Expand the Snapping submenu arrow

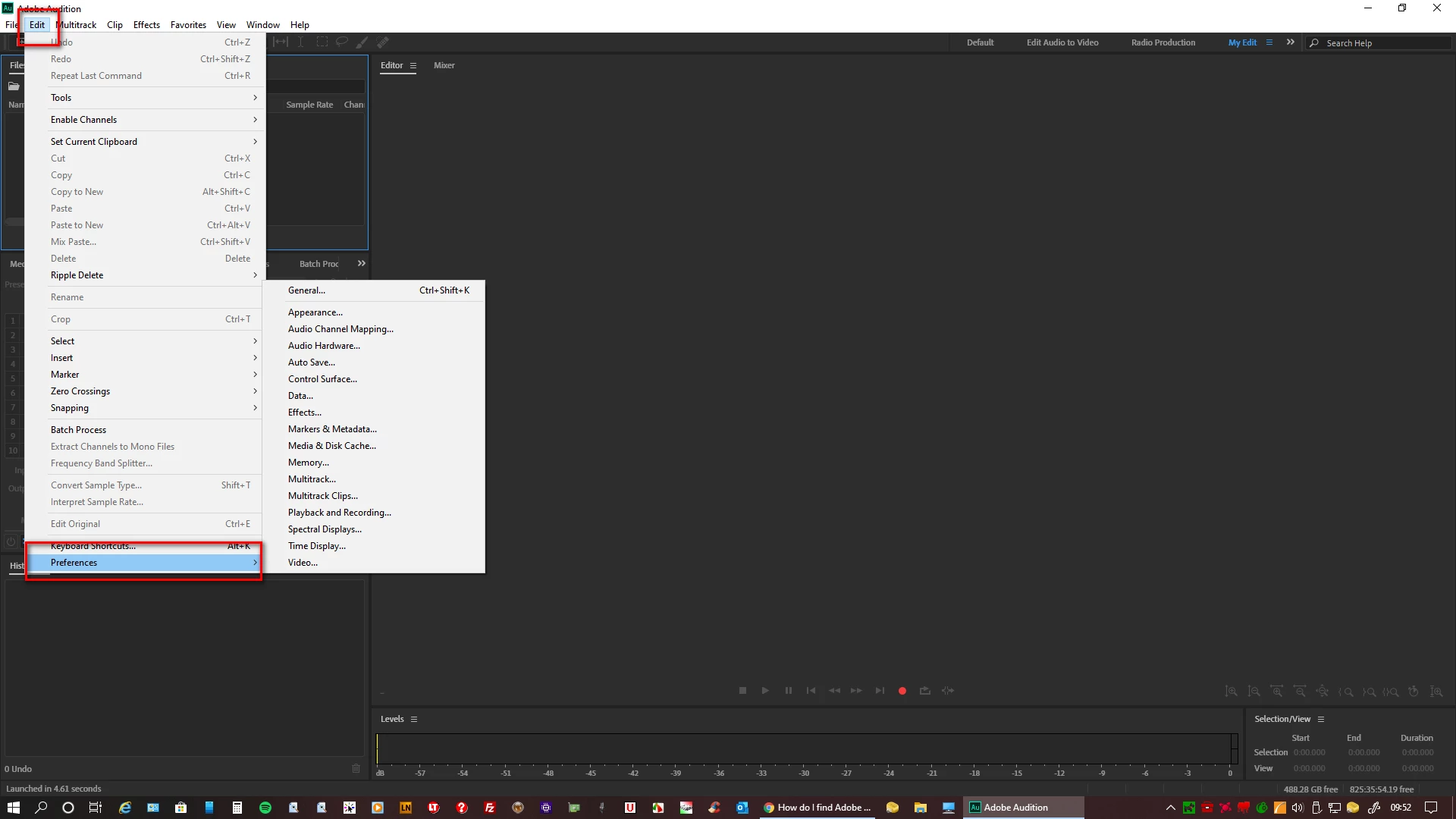point(255,408)
